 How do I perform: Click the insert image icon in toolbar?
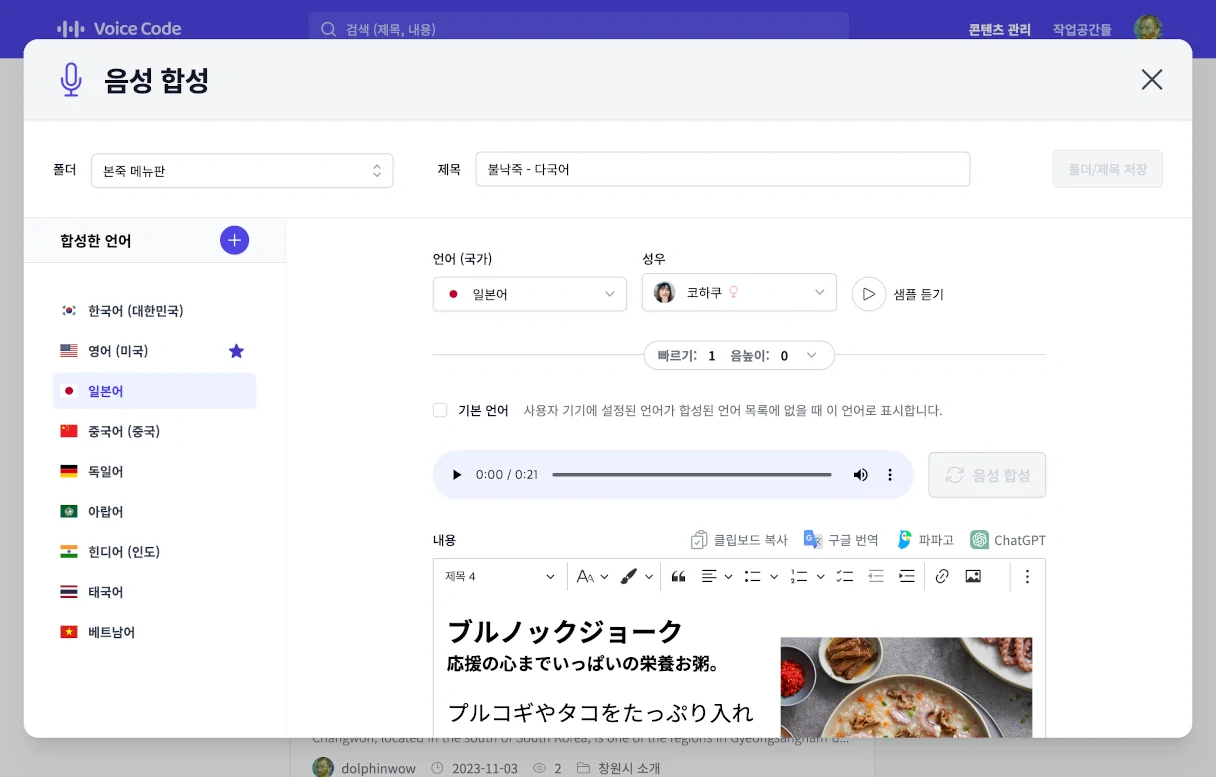click(x=972, y=576)
